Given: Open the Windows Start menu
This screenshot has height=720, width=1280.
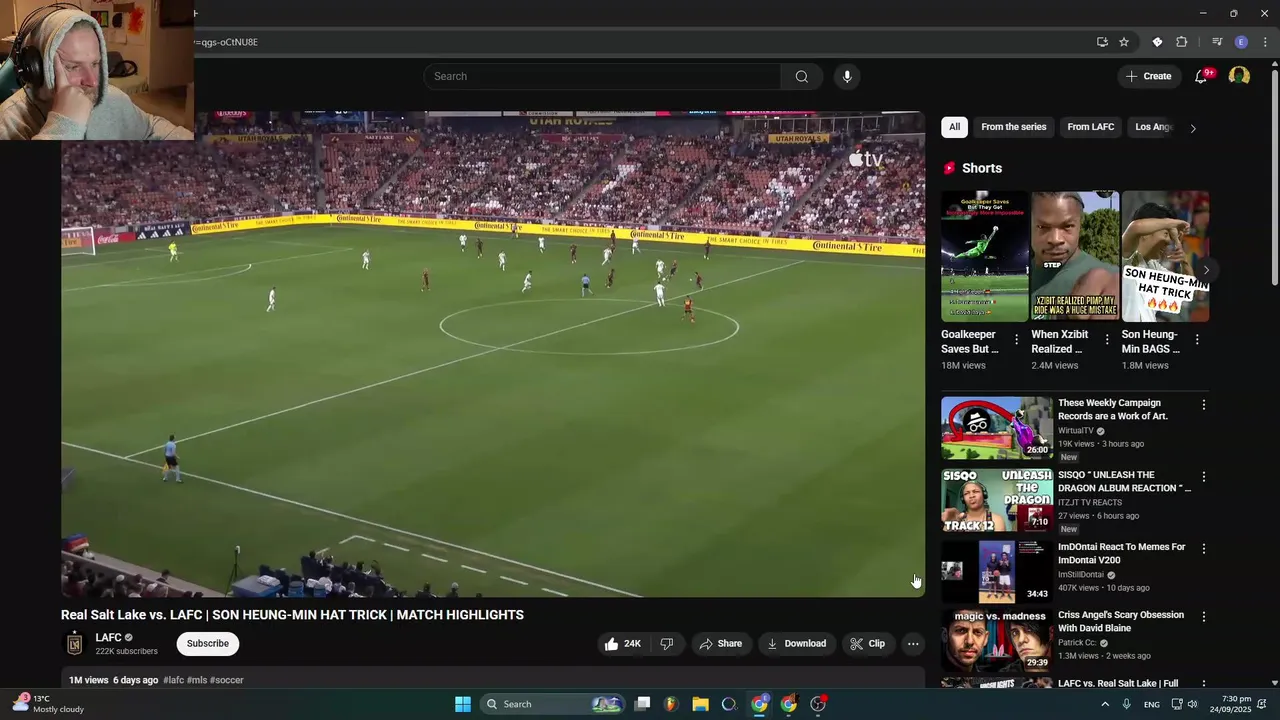Looking at the screenshot, I should click(x=463, y=704).
